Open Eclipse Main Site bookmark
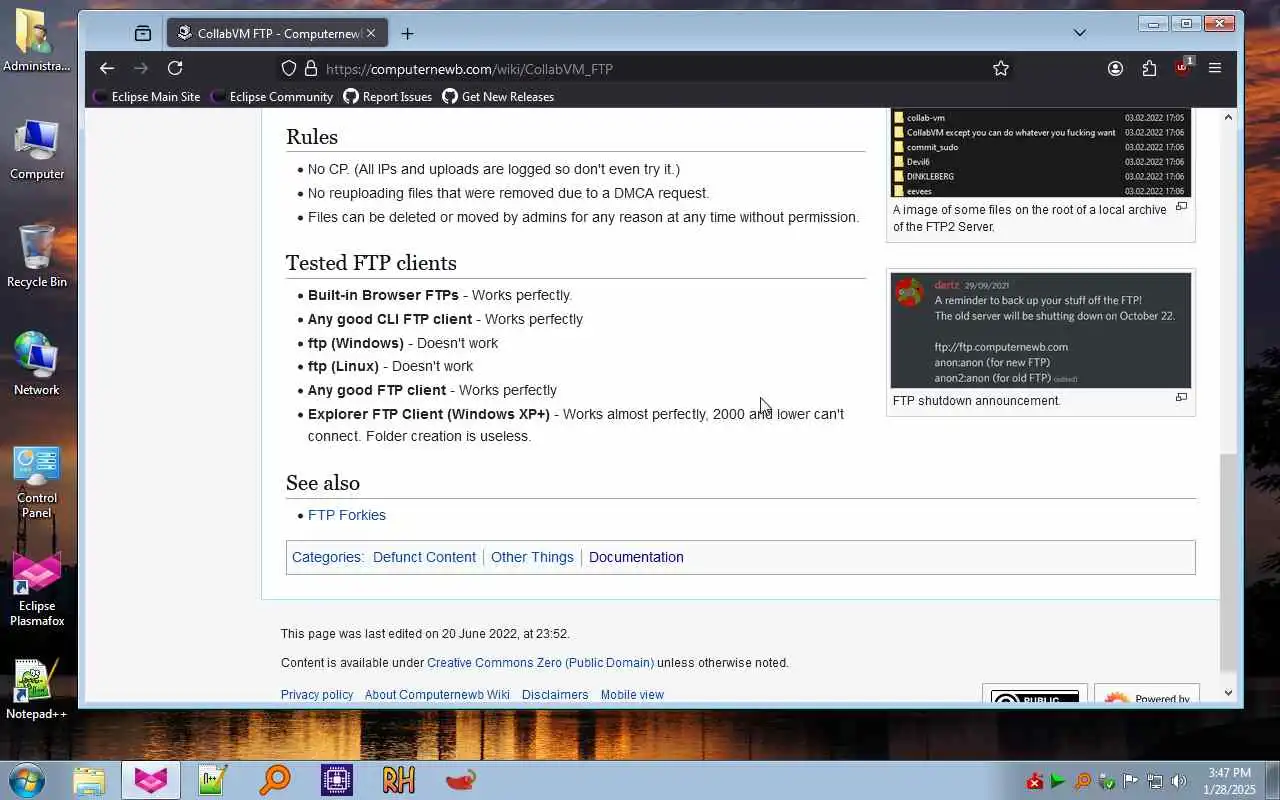The image size is (1280, 800). click(x=147, y=97)
